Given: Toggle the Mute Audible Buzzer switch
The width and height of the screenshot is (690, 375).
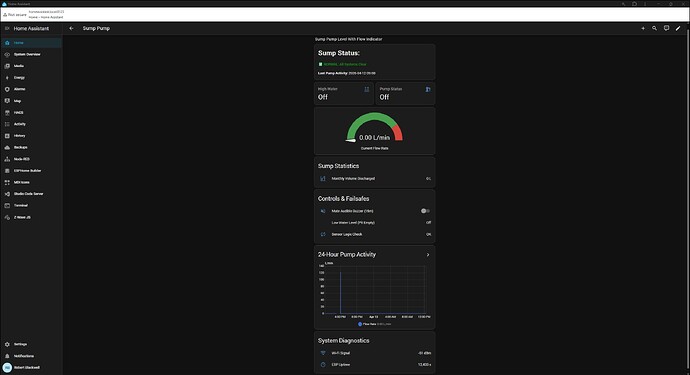Looking at the screenshot, I should point(425,211).
